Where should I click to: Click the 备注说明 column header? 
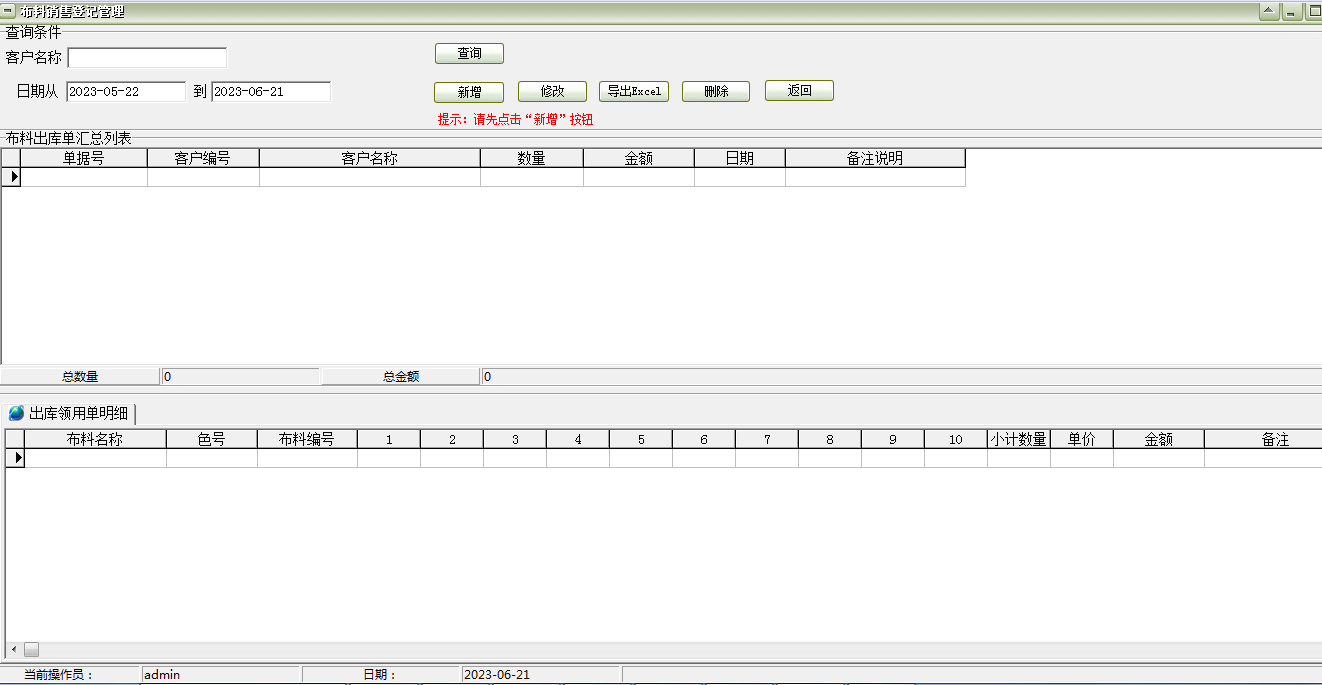[875, 158]
